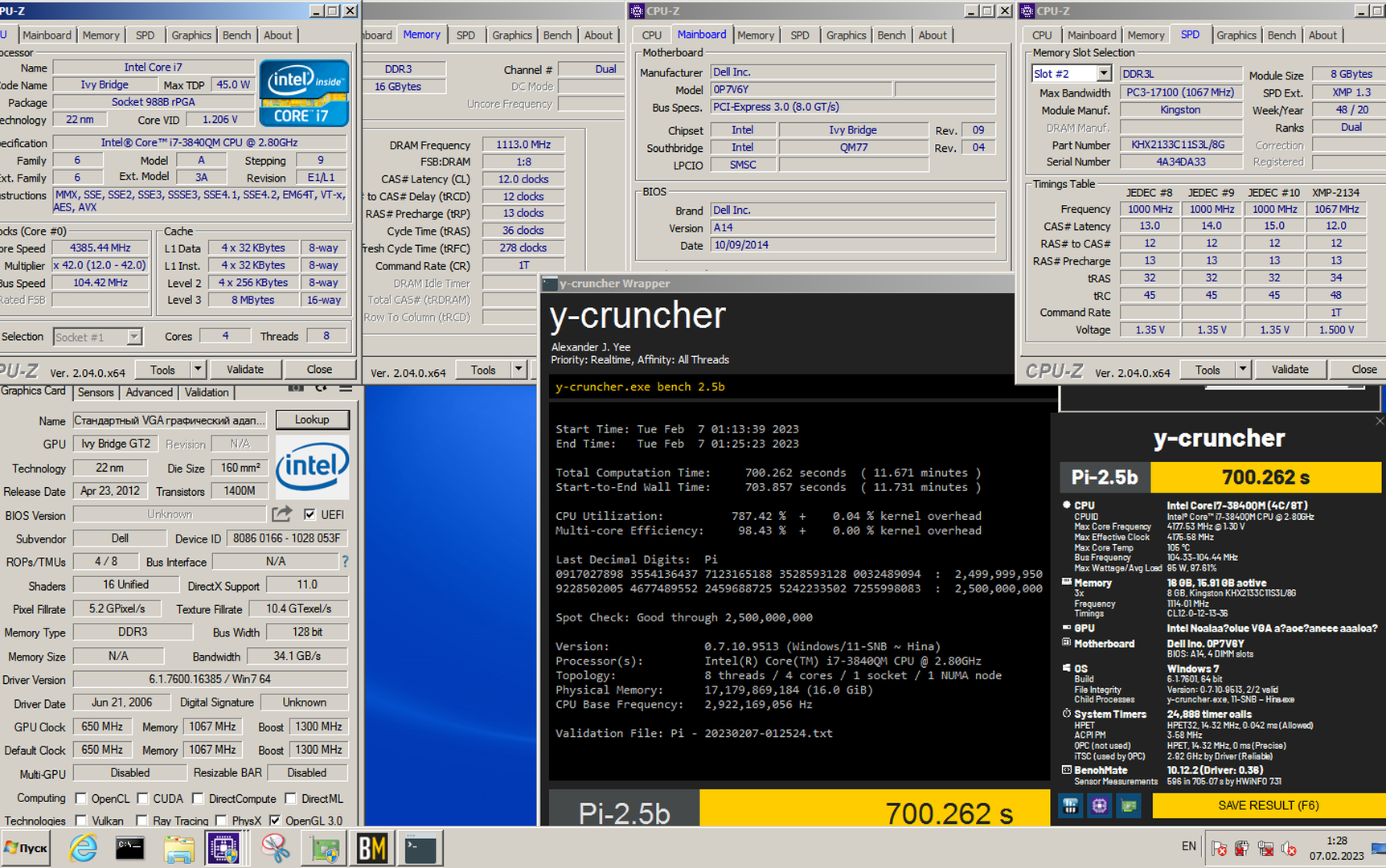Click Bus Interface question mark help icon
Screen dimensions: 1386x868
[345, 561]
